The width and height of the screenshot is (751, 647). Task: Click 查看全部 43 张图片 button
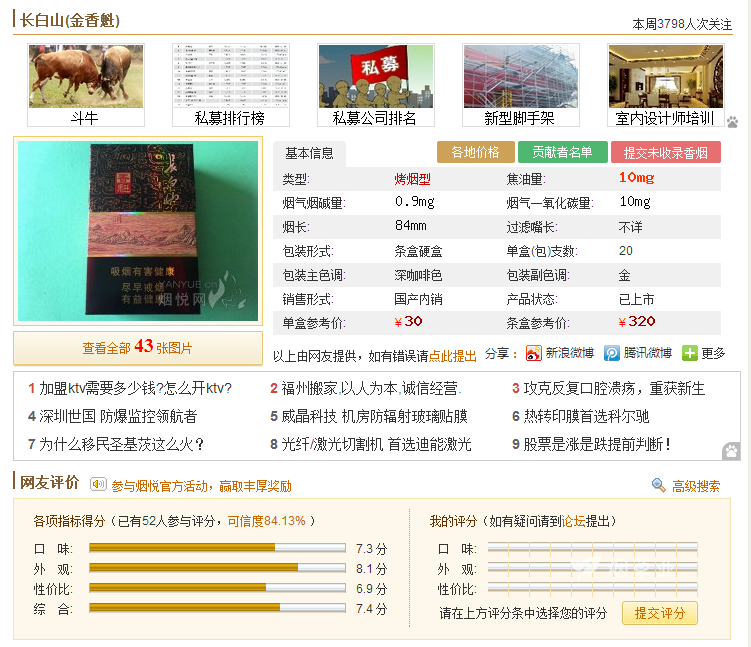coord(138,348)
